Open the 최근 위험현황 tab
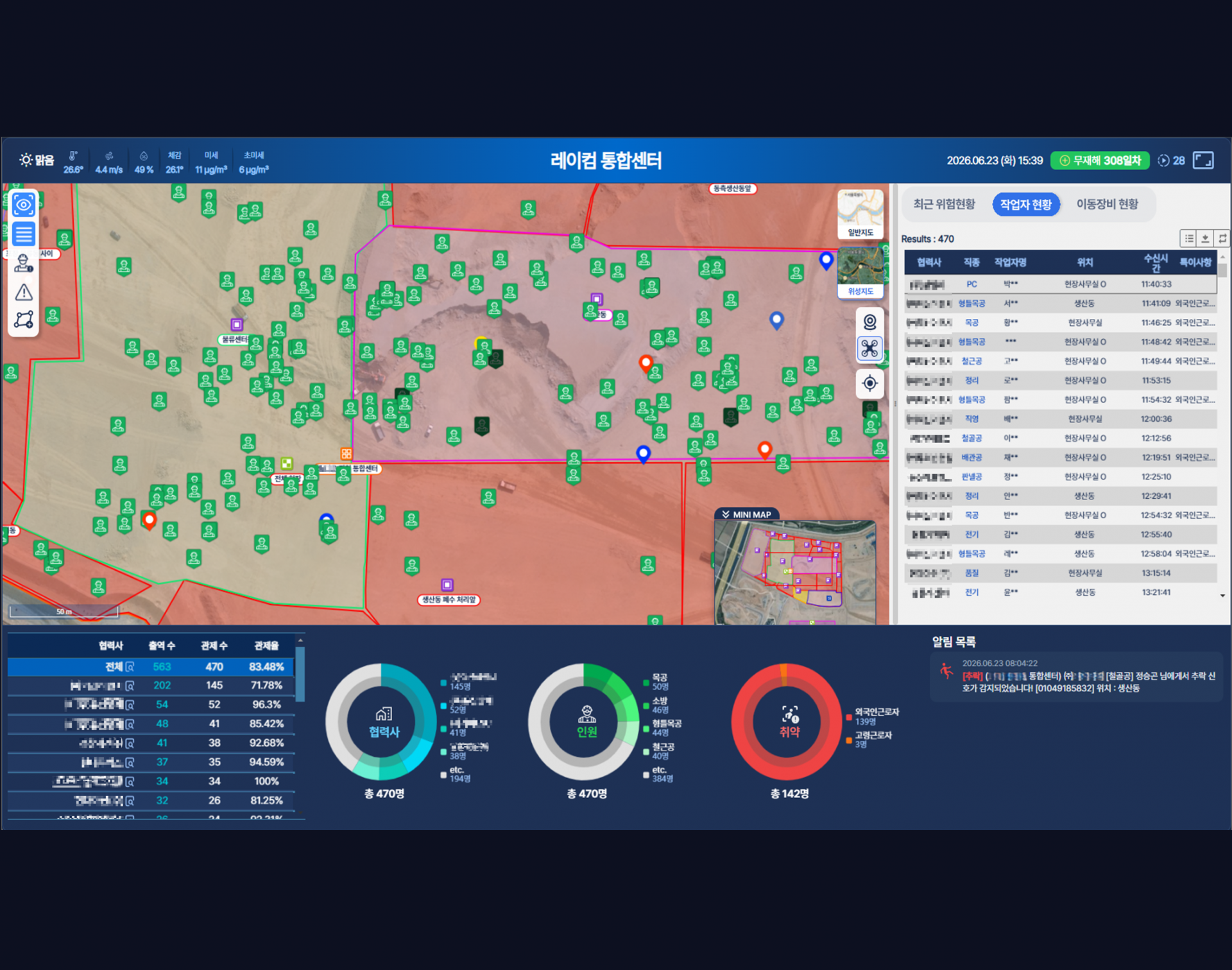Image resolution: width=1232 pixels, height=970 pixels. (943, 204)
